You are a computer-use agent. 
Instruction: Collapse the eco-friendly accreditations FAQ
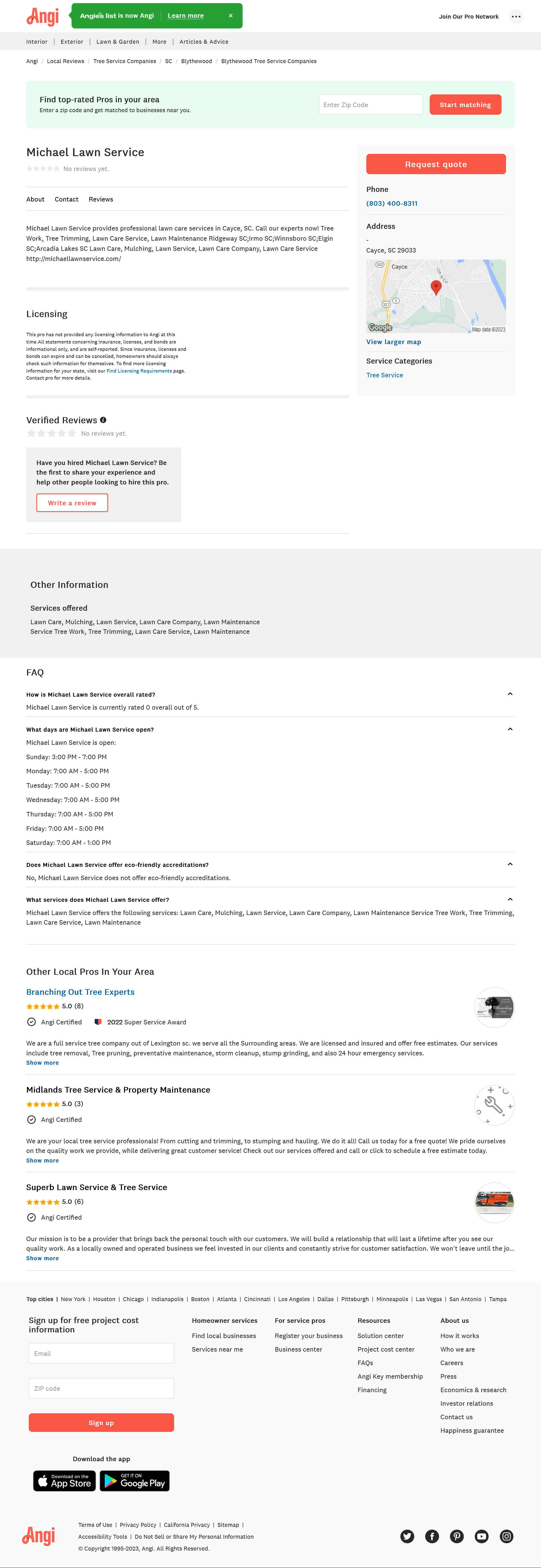tap(510, 864)
